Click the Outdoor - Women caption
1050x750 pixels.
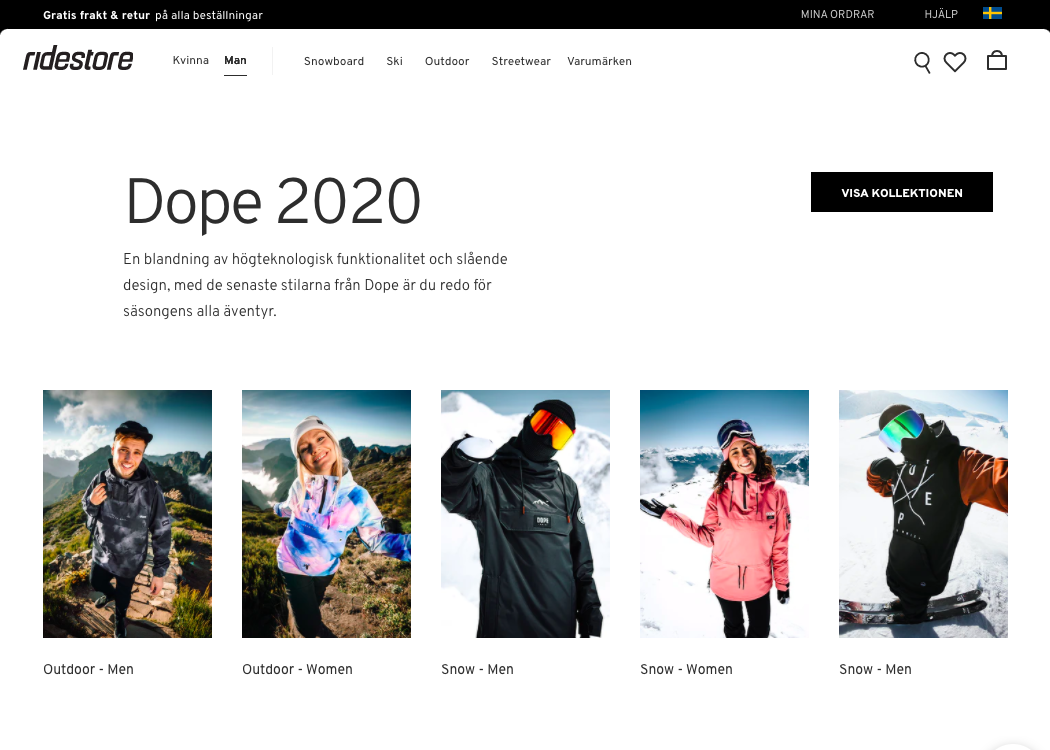(297, 669)
